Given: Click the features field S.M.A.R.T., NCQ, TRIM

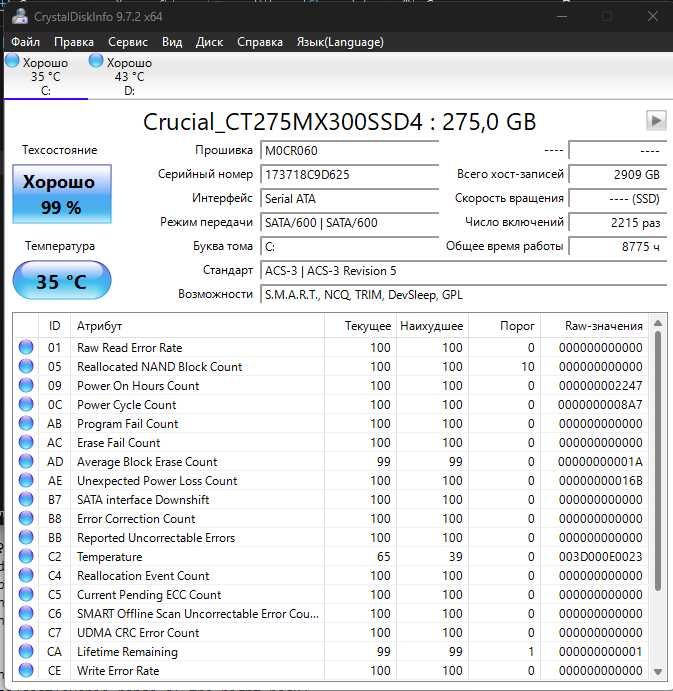Looking at the screenshot, I should click(463, 295).
